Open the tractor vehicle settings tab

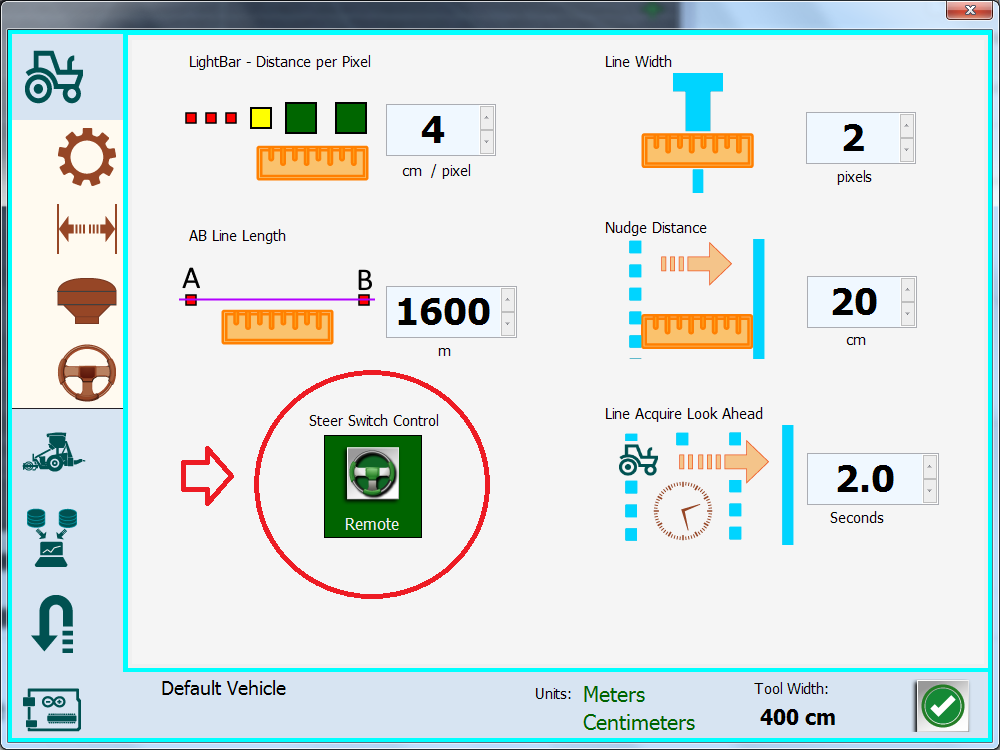pos(54,76)
